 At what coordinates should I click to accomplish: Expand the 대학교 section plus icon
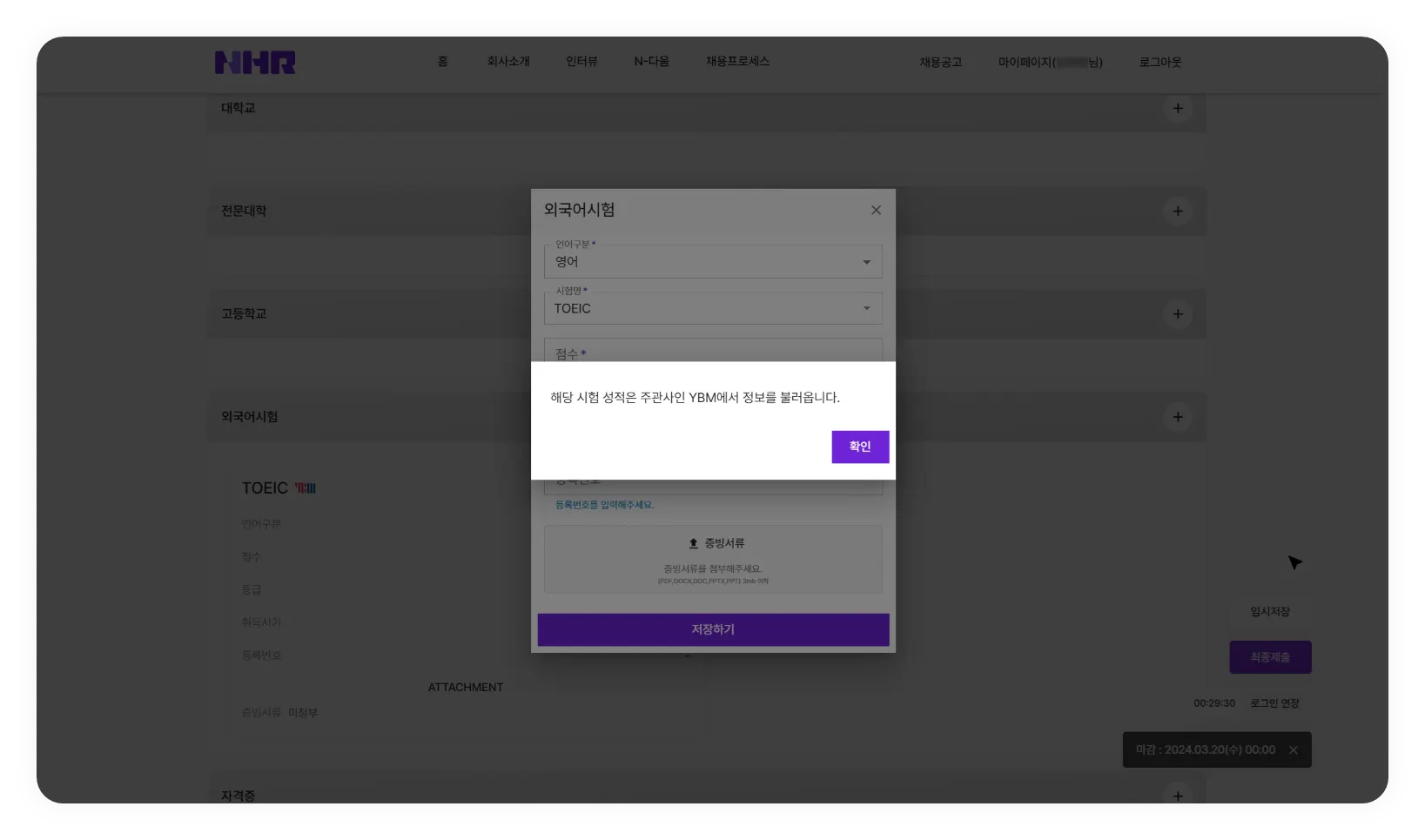pos(1178,109)
